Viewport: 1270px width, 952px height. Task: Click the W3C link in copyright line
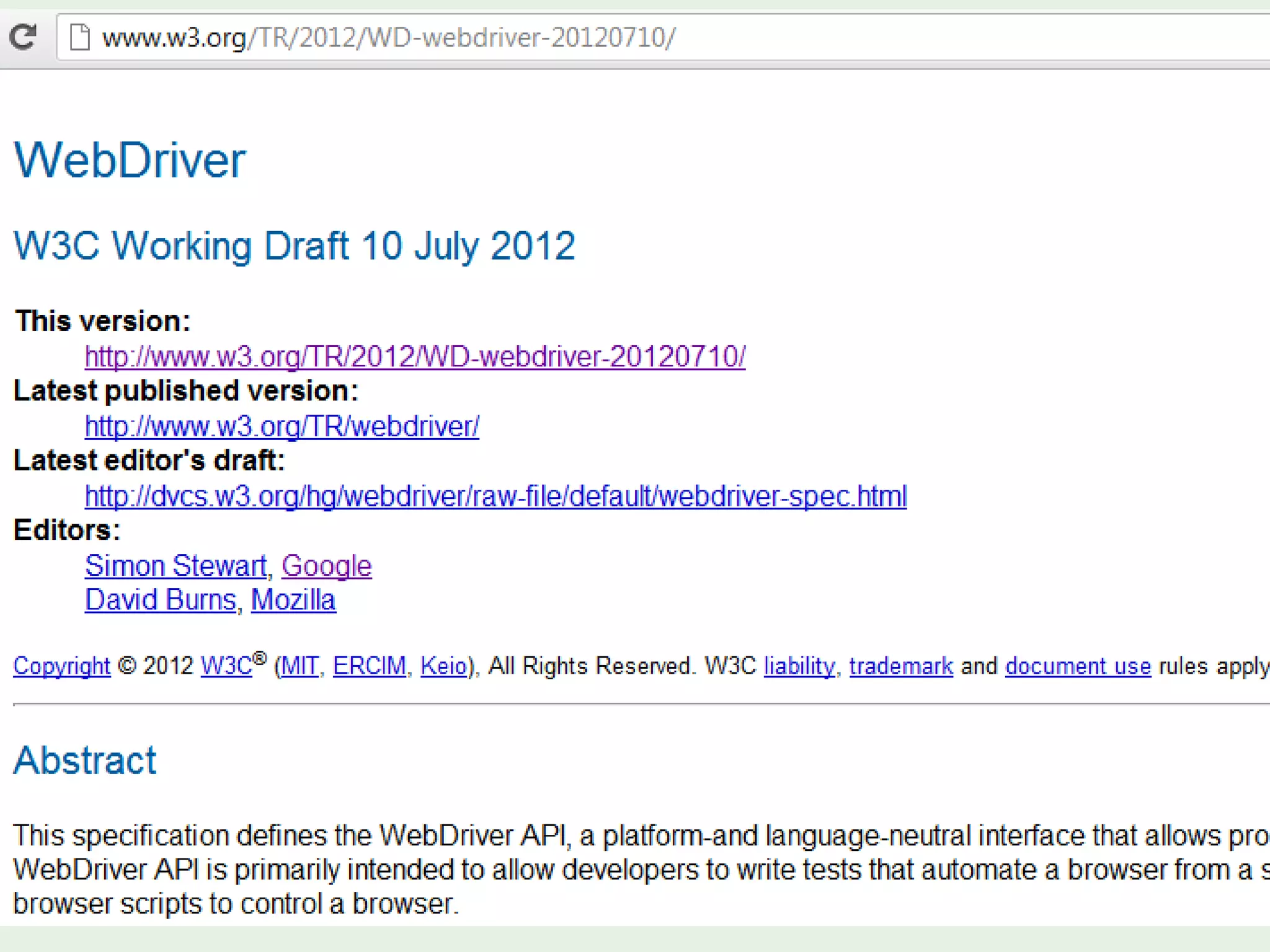click(226, 666)
